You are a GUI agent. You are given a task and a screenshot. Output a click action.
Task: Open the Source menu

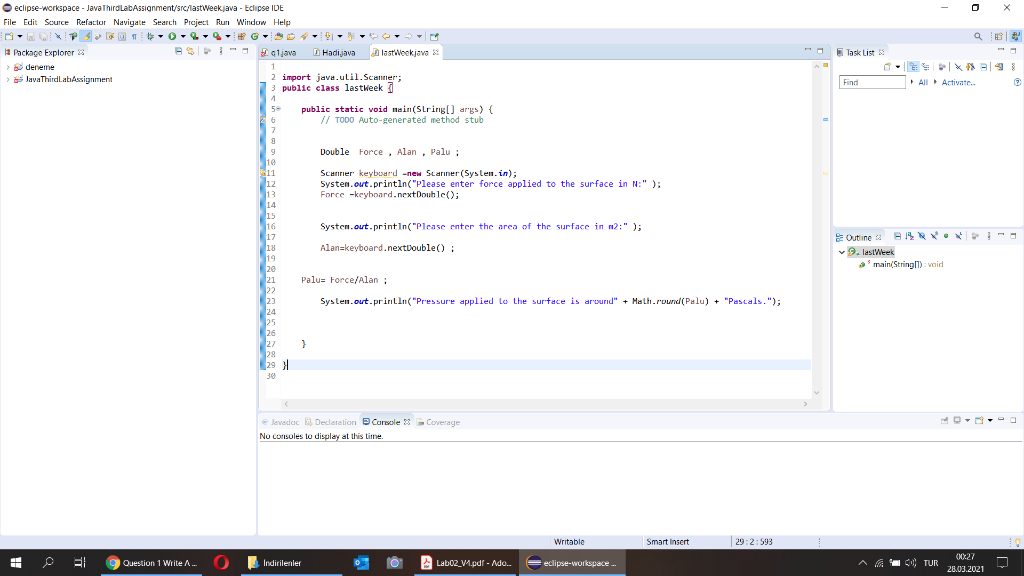click(56, 22)
